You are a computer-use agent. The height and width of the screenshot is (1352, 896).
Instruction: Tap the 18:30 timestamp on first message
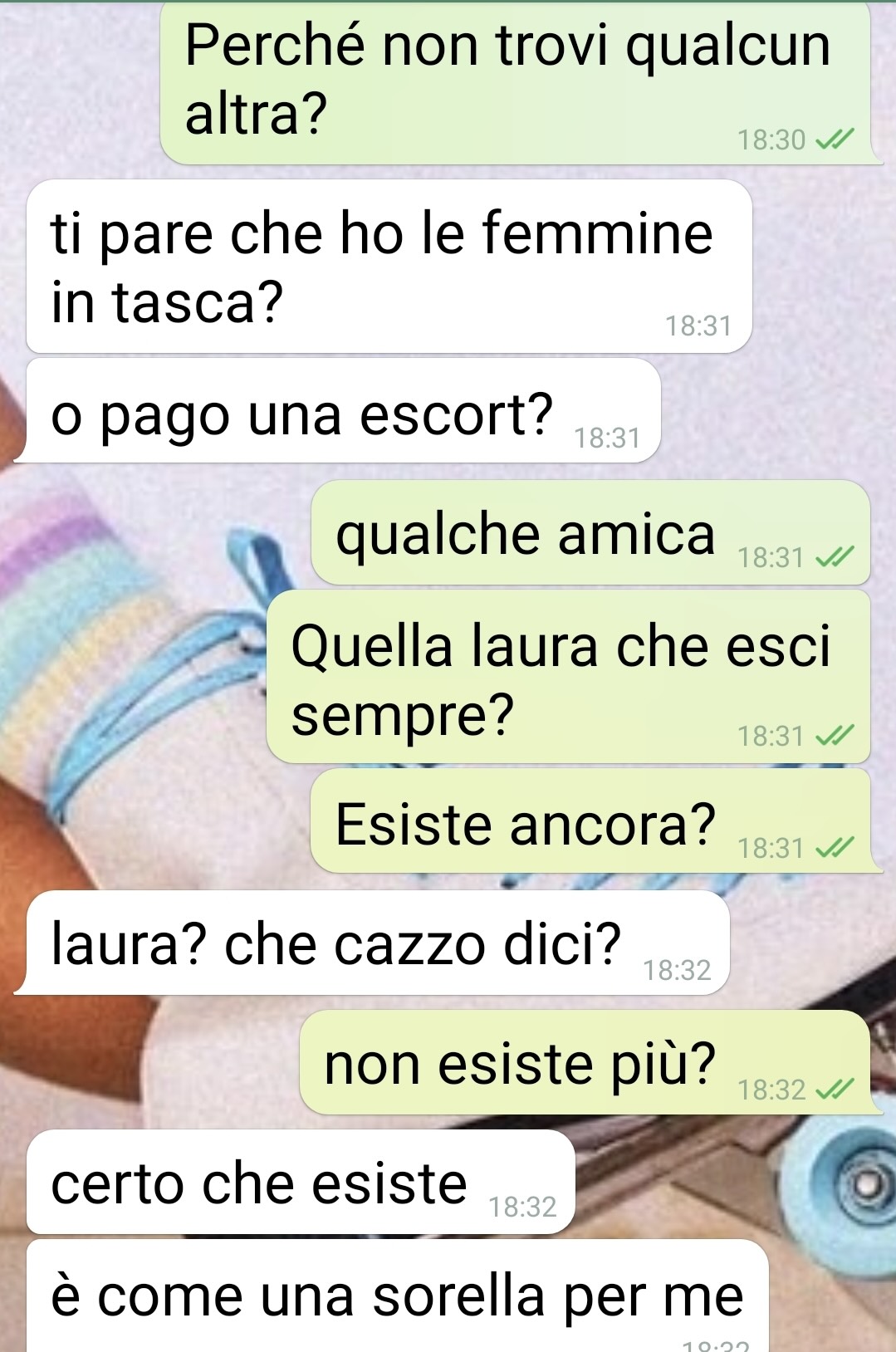771,140
